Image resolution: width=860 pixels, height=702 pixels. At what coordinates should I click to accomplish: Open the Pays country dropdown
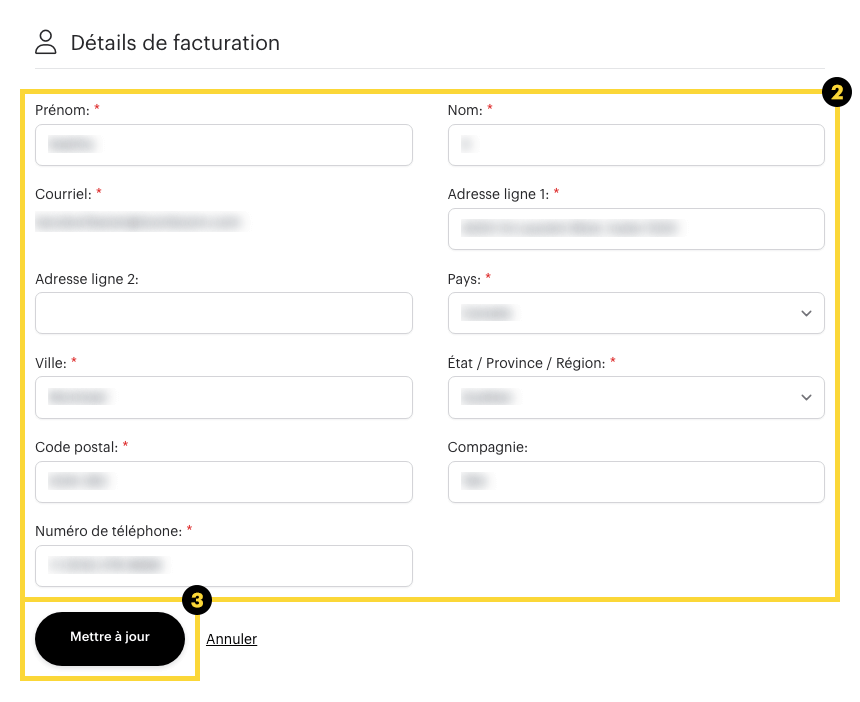(x=635, y=313)
